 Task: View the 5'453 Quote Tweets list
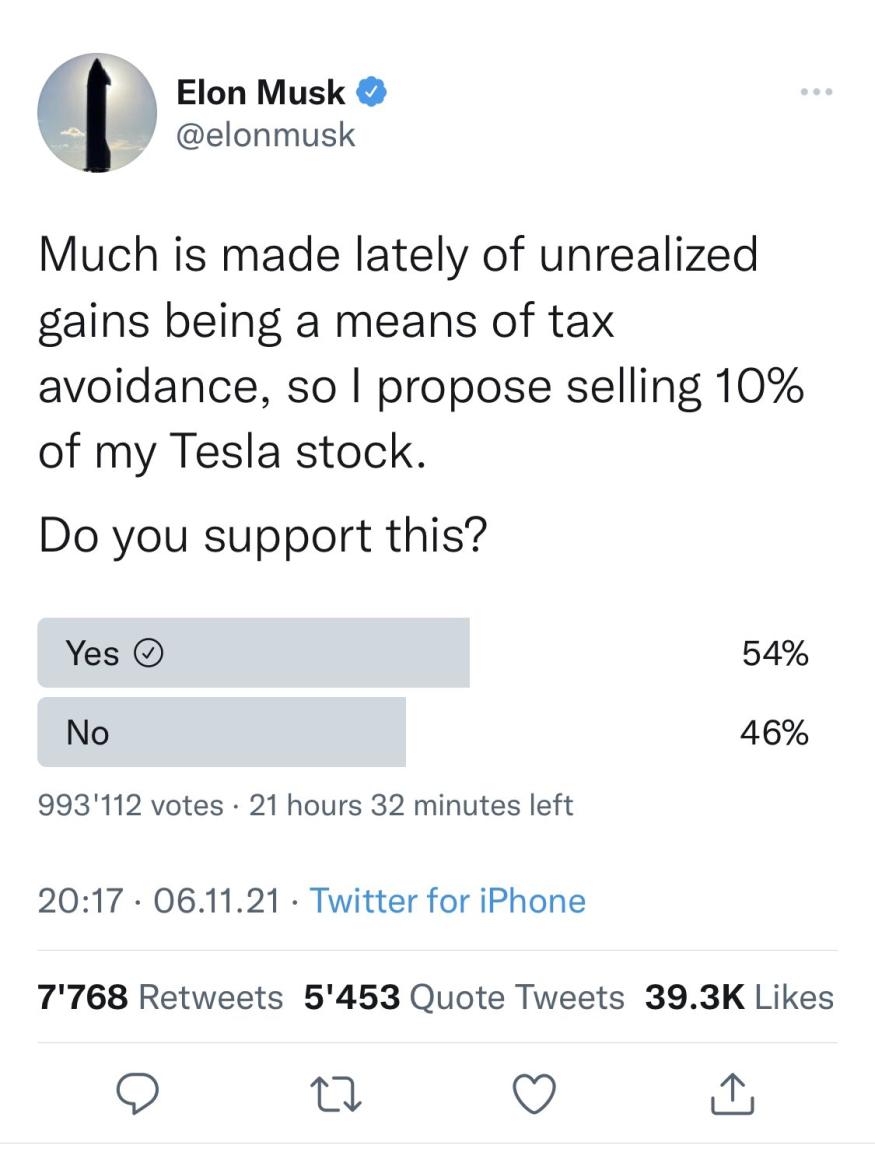(464, 997)
